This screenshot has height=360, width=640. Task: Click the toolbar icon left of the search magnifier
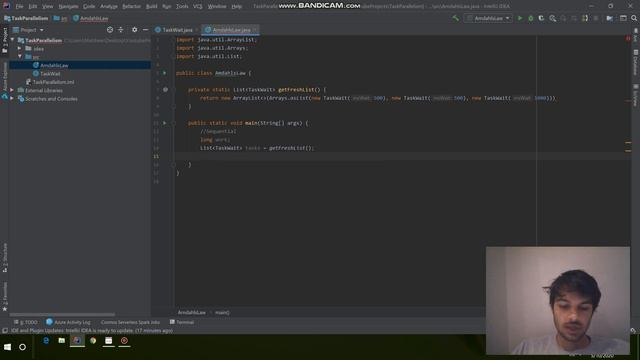coord(623,18)
